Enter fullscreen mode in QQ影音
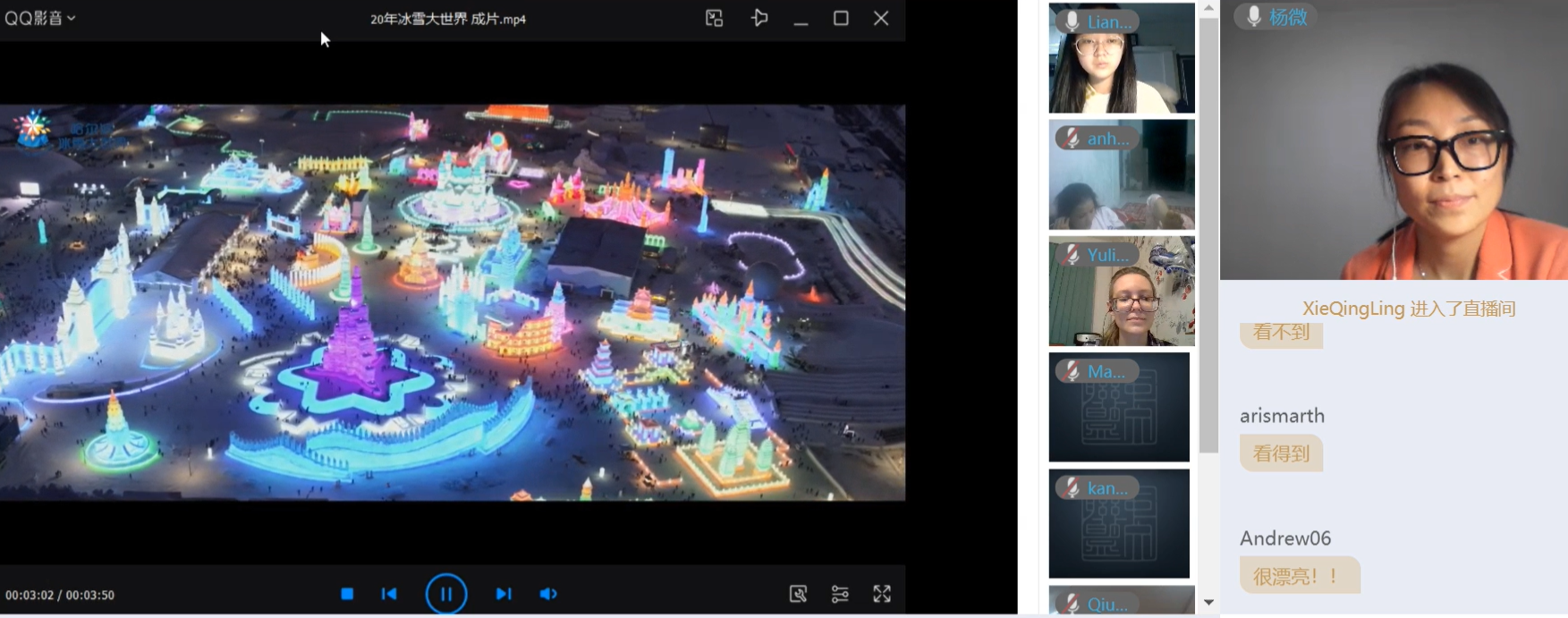This screenshot has height=618, width=1568. tap(882, 594)
